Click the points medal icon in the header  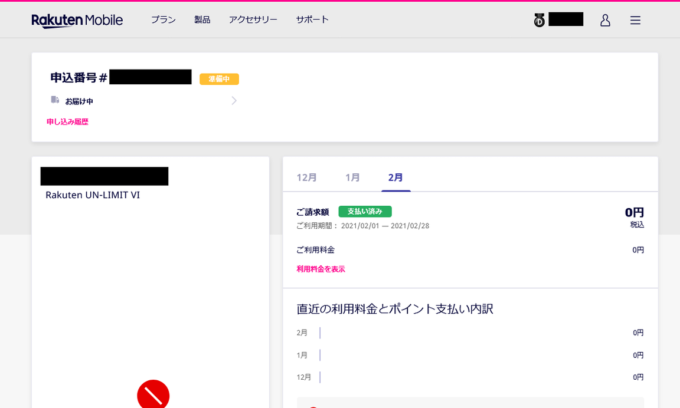539,20
